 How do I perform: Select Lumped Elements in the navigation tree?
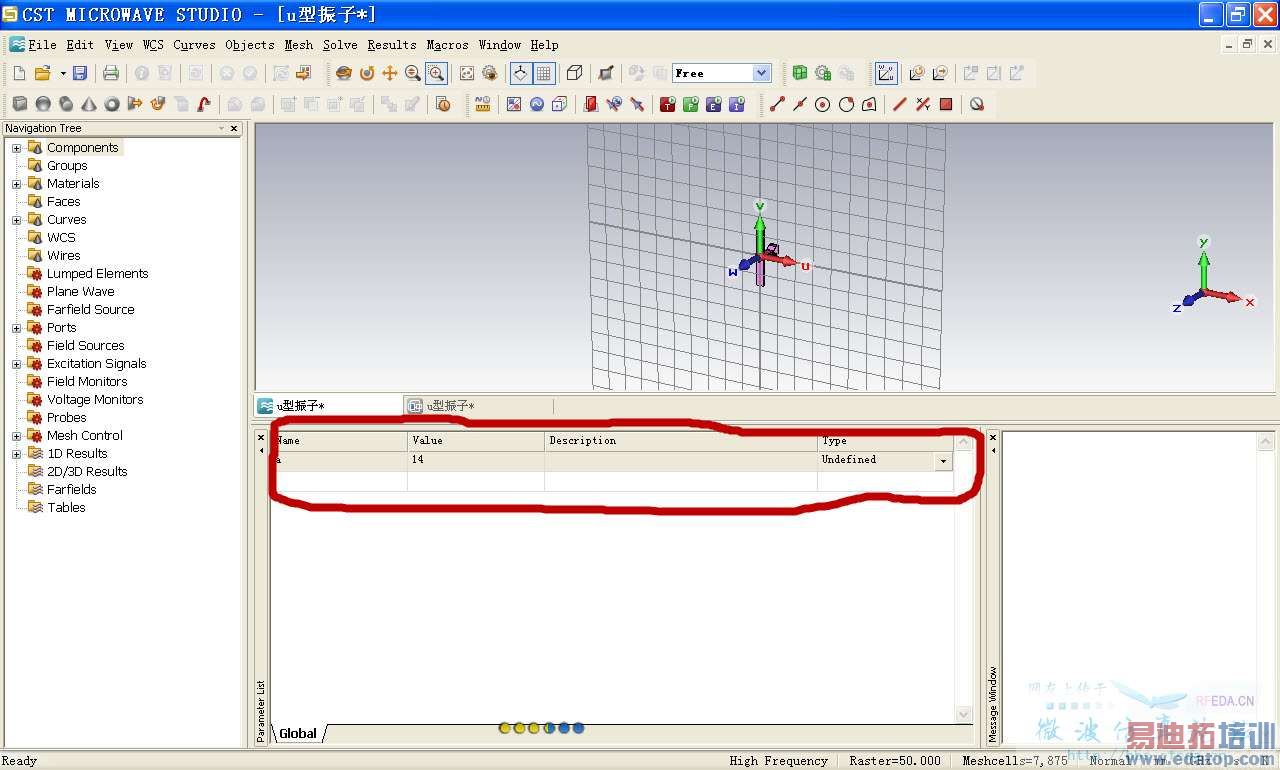tap(97, 274)
